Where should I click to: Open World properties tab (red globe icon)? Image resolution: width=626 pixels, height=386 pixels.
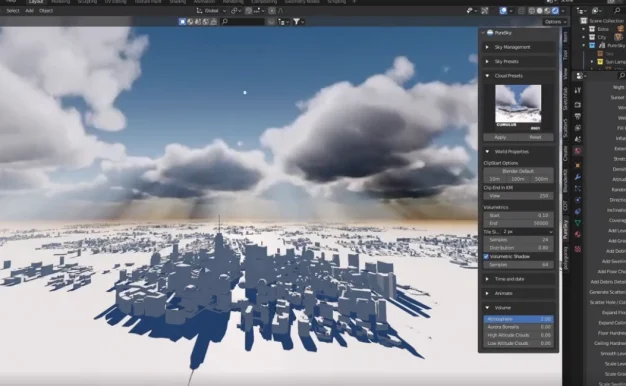(578, 151)
